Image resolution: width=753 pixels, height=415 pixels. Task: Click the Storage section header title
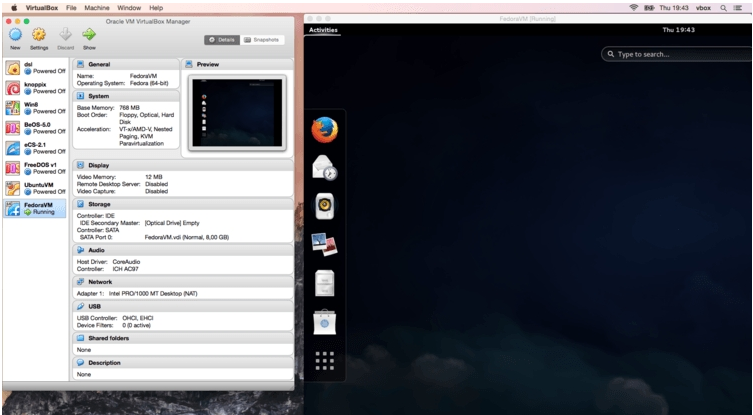(99, 204)
